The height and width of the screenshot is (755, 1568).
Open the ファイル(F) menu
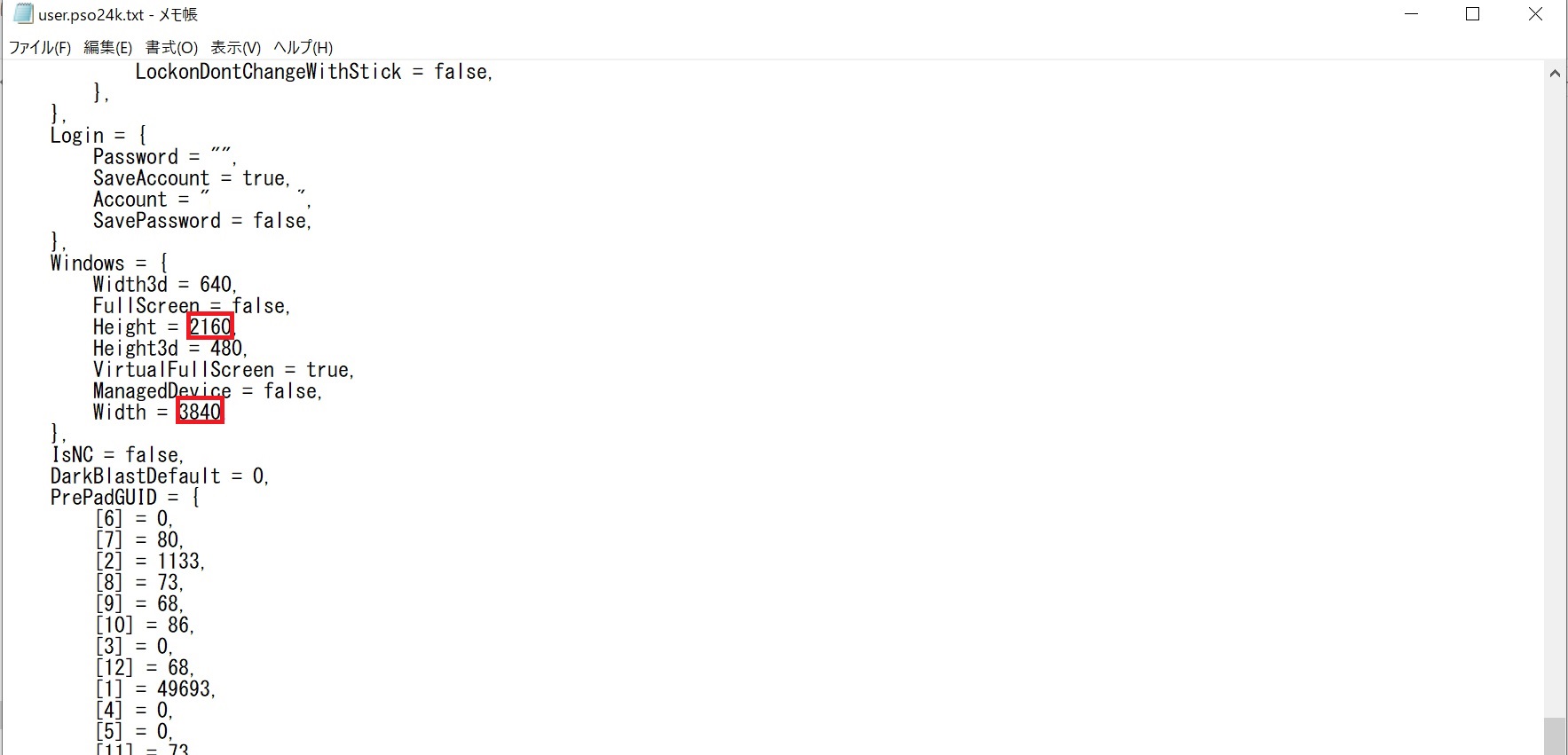point(40,48)
